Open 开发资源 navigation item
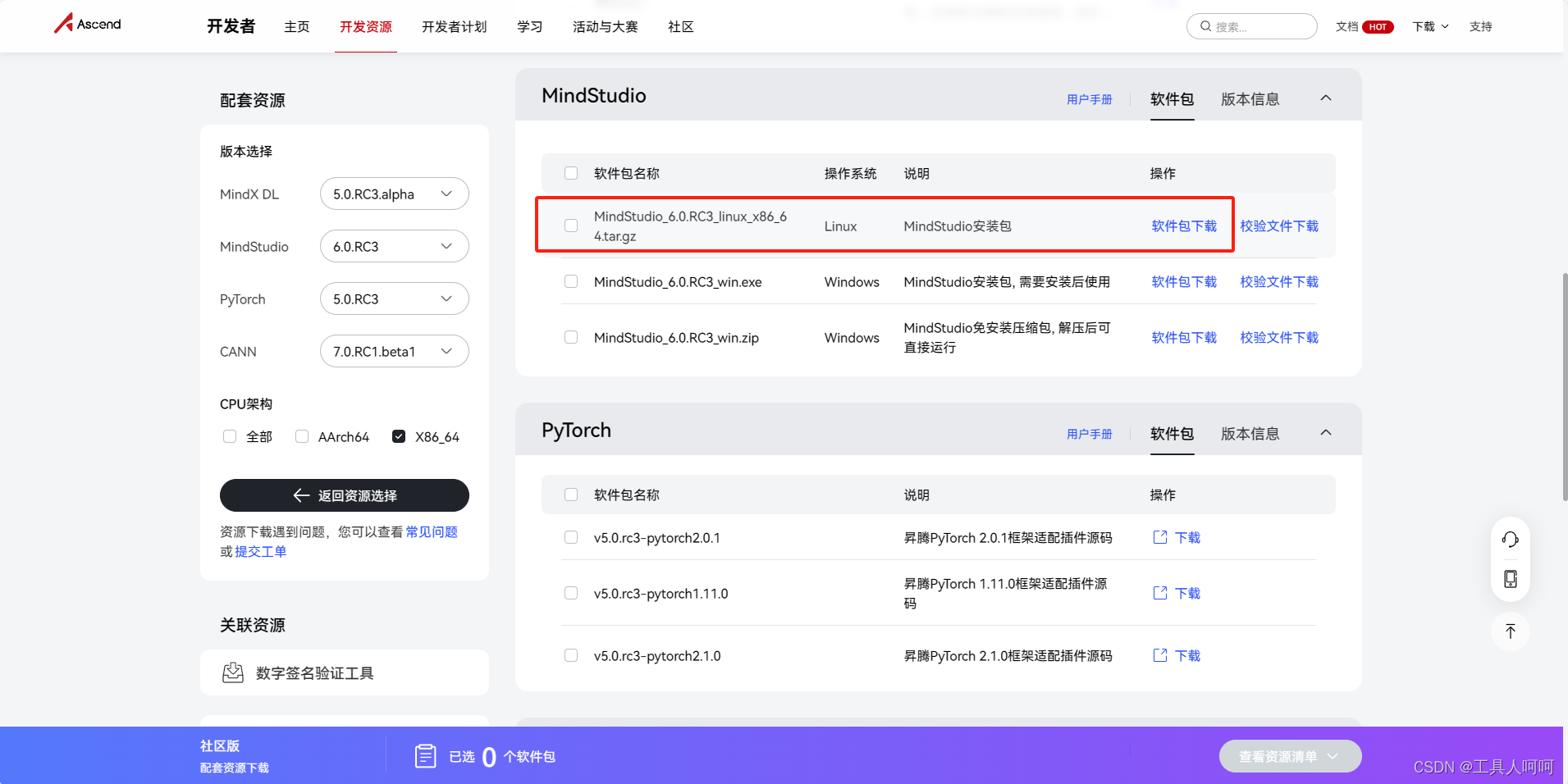The image size is (1568, 784). coord(366,27)
